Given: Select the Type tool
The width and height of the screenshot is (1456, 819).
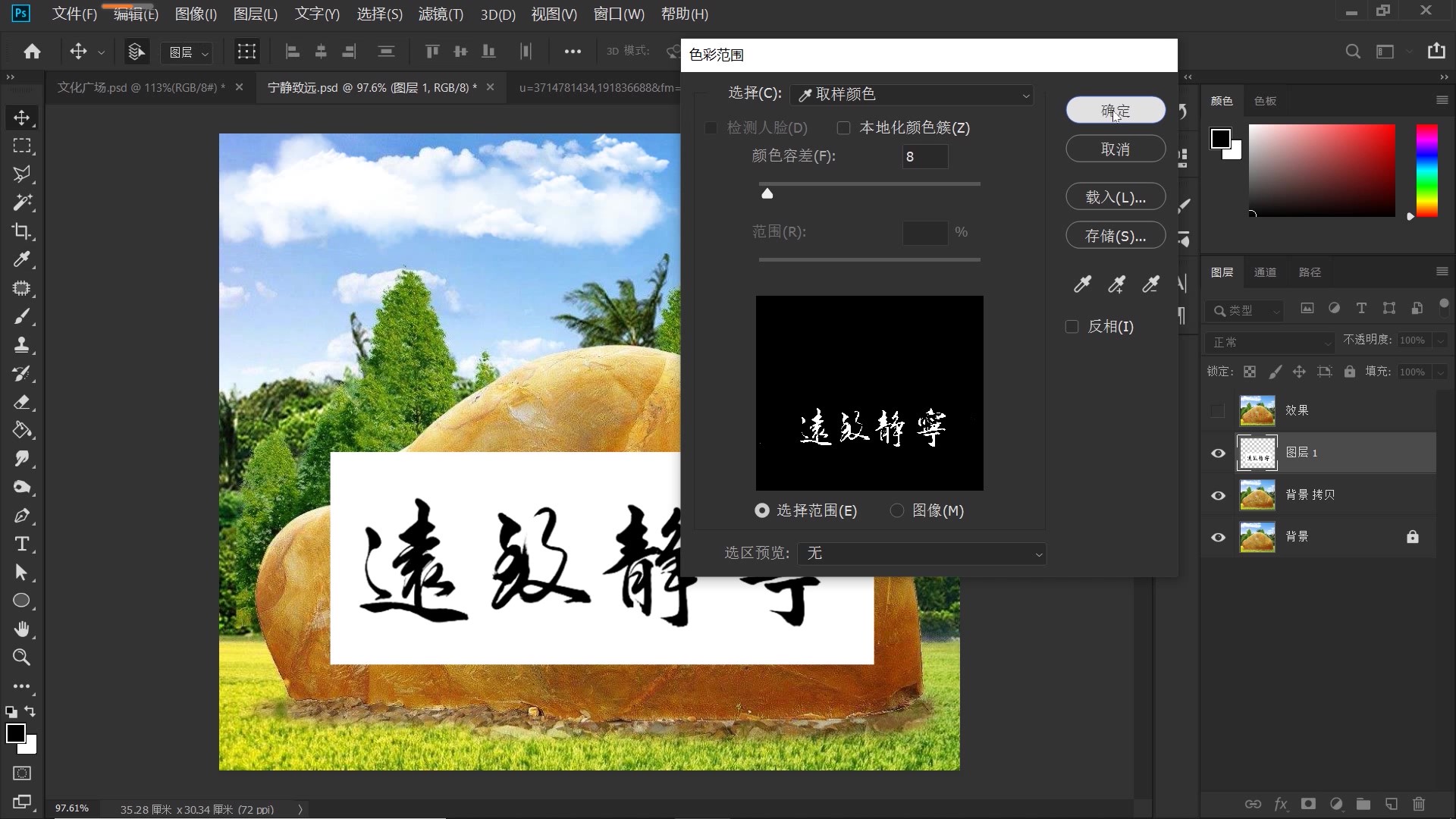Looking at the screenshot, I should (x=22, y=544).
